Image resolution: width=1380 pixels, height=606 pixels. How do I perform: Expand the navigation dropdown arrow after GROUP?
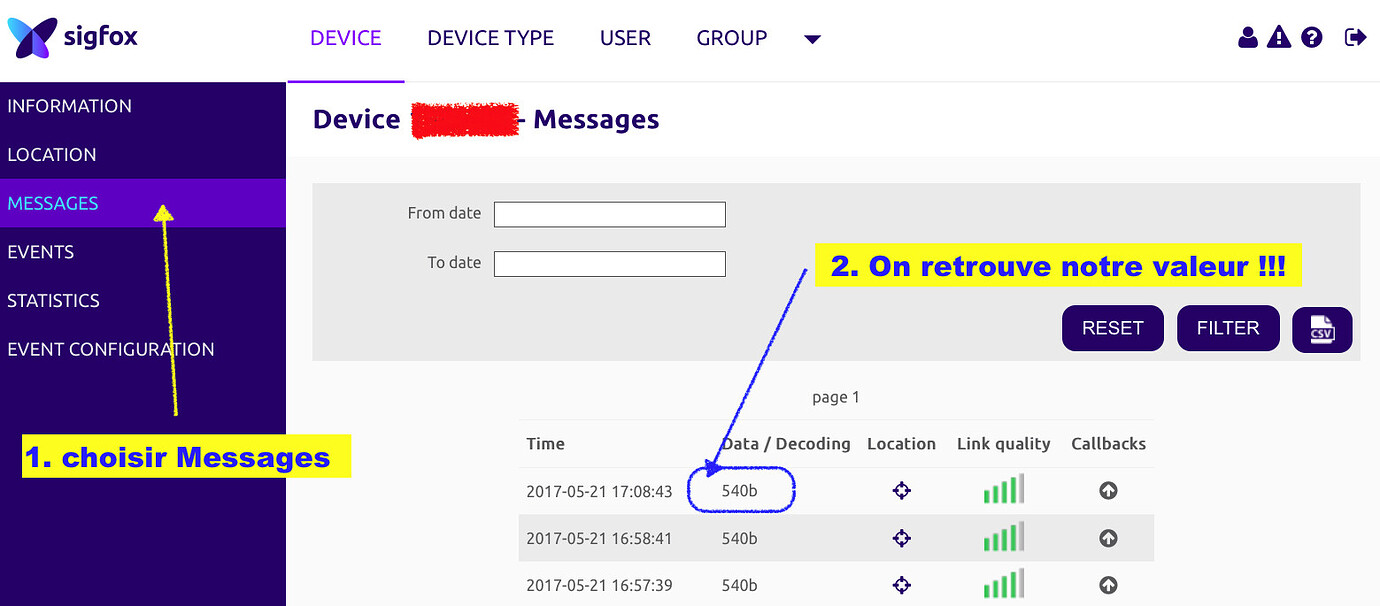tap(812, 39)
